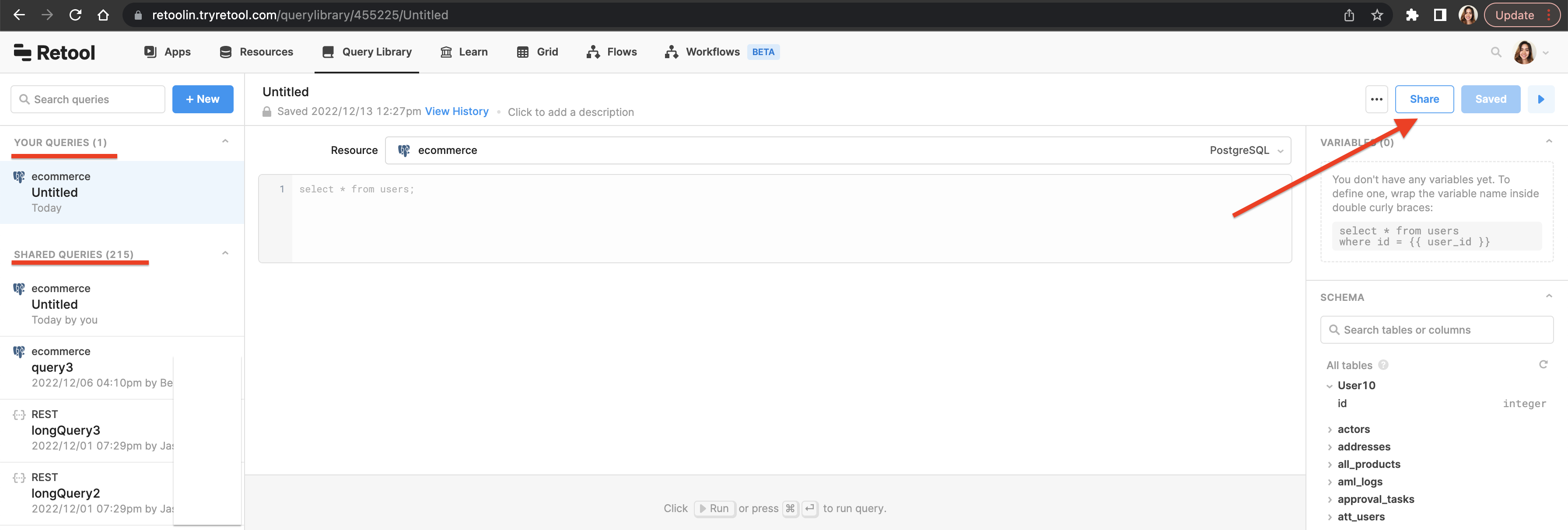The image size is (1568, 530).
Task: Click the browser address bar URL
Action: tap(300, 15)
